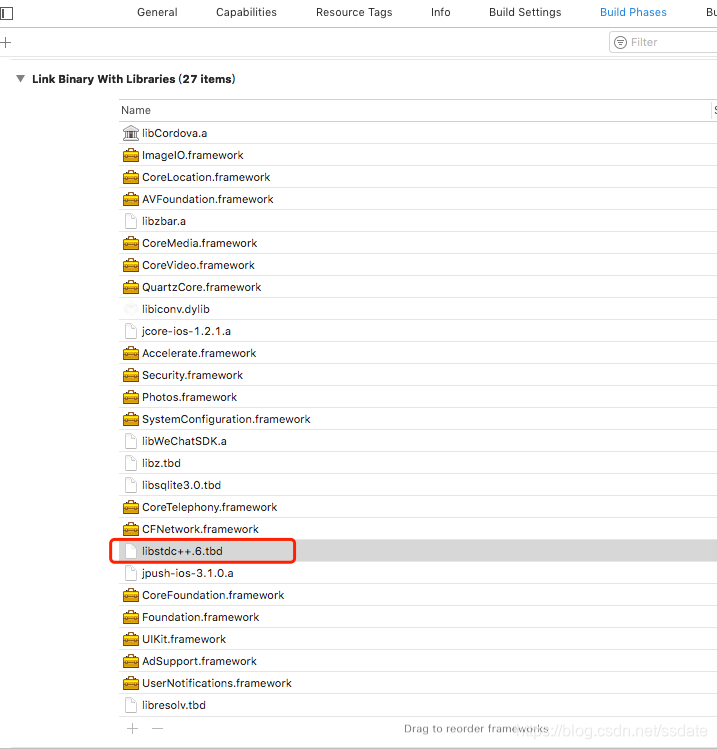Screen dimensions: 717x749
Task: Click libCordova.a library icon
Action: coord(130,133)
